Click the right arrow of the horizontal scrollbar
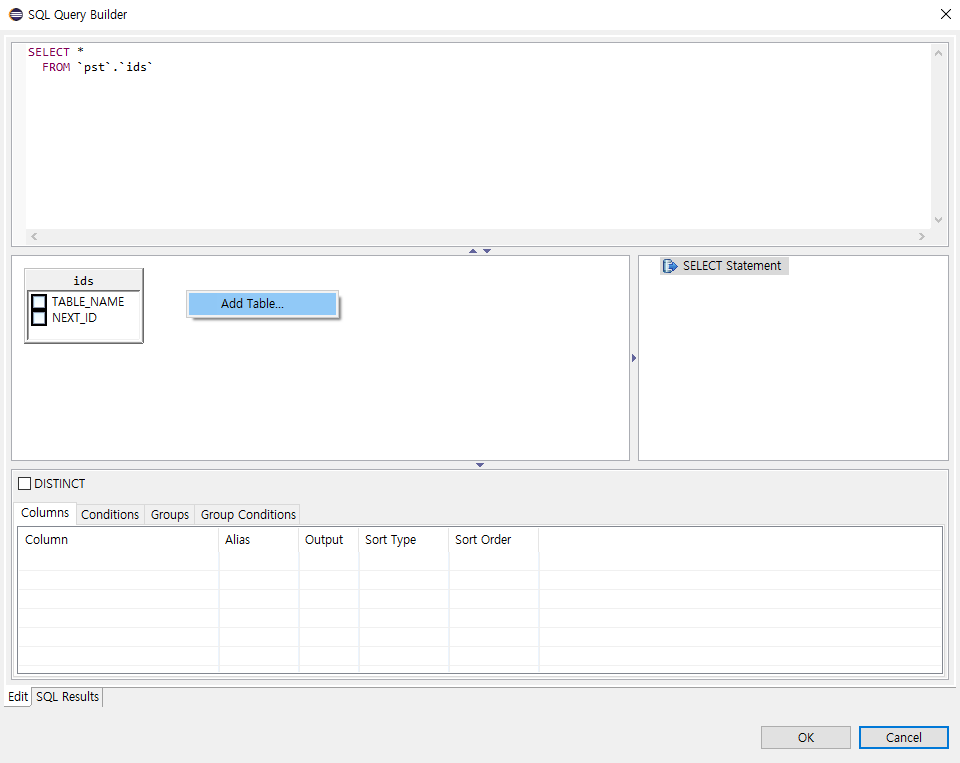The image size is (960, 763). (x=922, y=235)
